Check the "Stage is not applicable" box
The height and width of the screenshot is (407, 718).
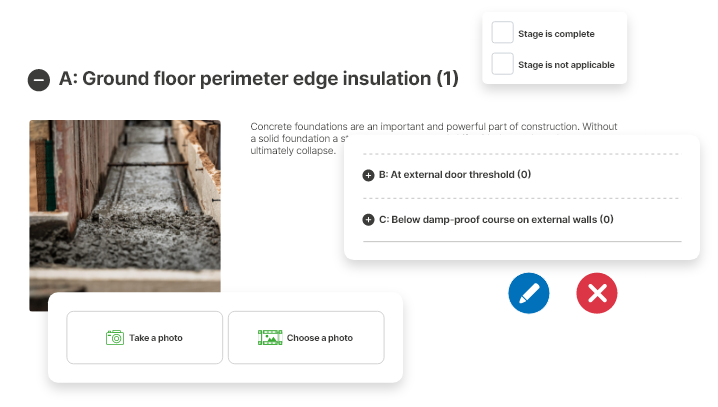(503, 65)
